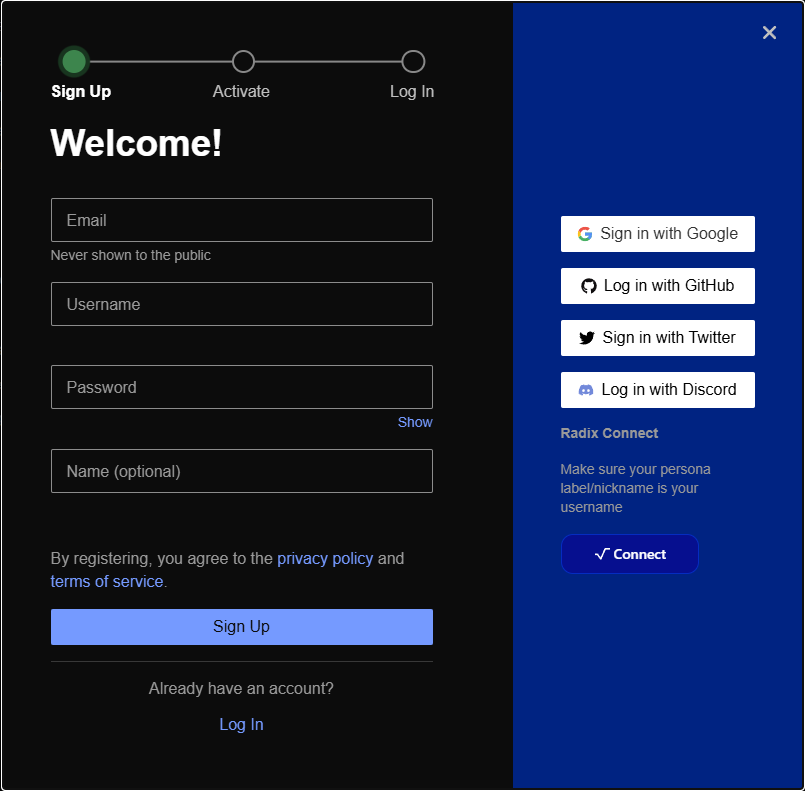Log in with GitHub
Screen dimensions: 805x791
(x=657, y=285)
